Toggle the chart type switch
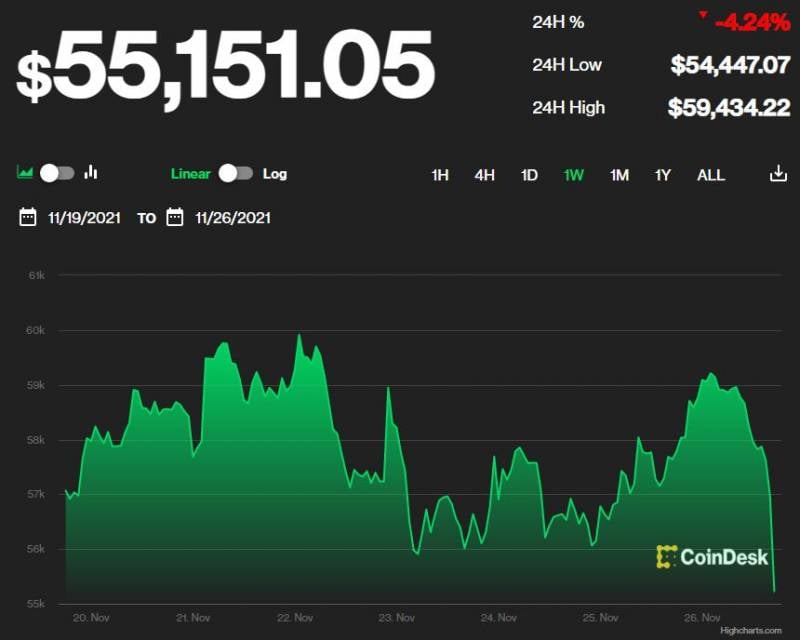The image size is (800, 640). click(x=57, y=173)
